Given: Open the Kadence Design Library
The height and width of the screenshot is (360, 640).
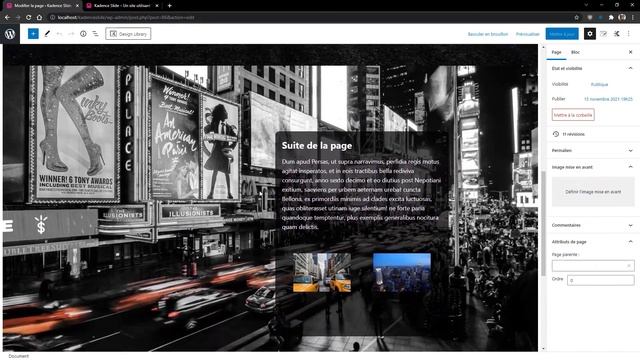Looking at the screenshot, I should click(128, 34).
